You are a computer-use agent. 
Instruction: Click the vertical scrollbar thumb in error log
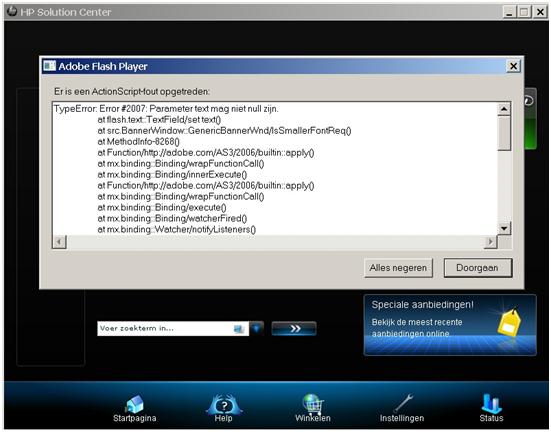504,134
